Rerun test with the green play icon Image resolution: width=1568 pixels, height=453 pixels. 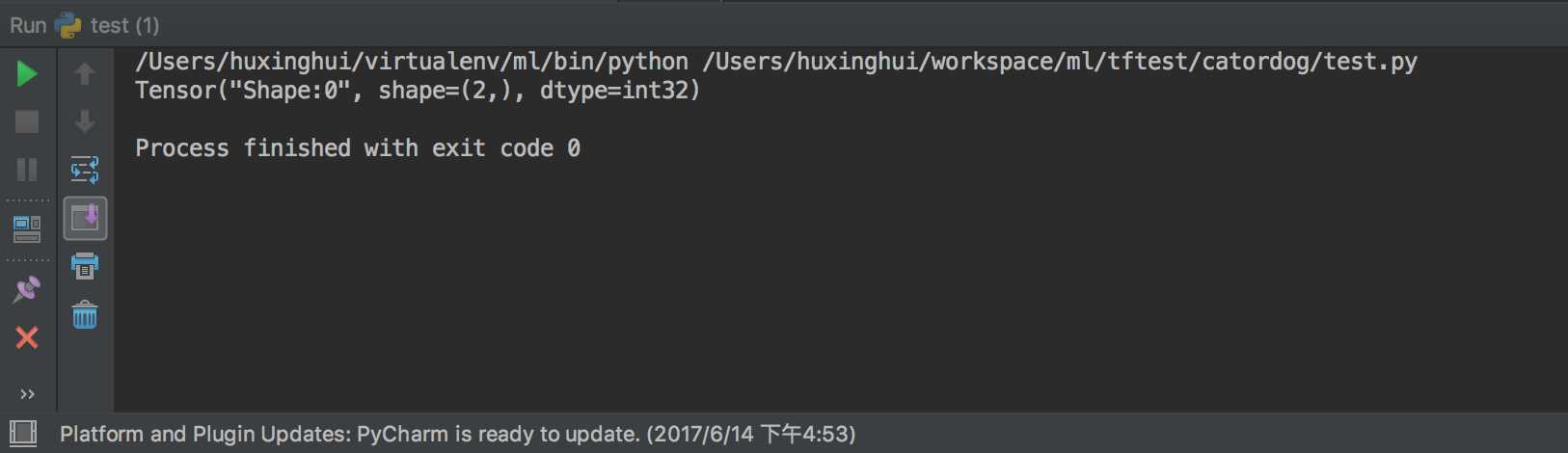pyautogui.click(x=27, y=74)
